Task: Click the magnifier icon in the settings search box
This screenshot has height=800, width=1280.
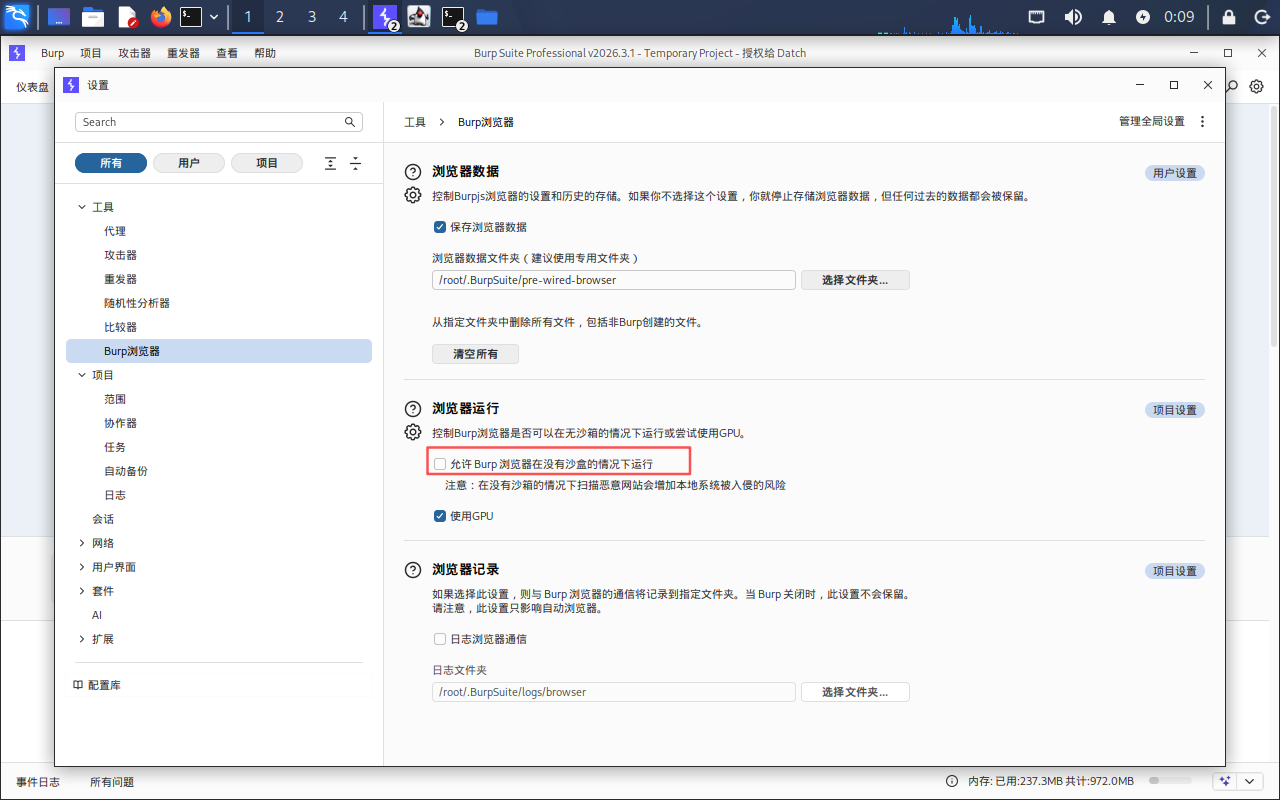Action: (350, 122)
